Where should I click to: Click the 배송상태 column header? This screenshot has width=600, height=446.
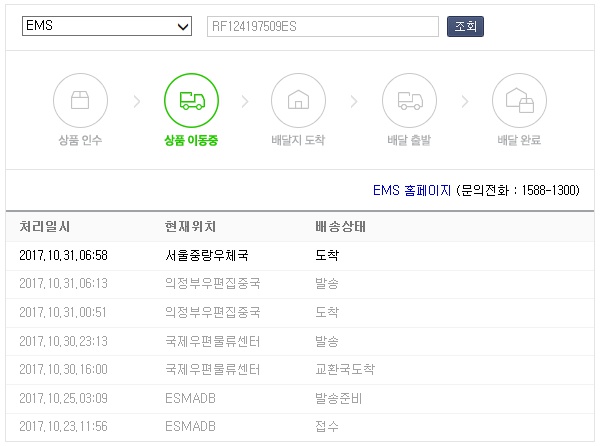340,226
